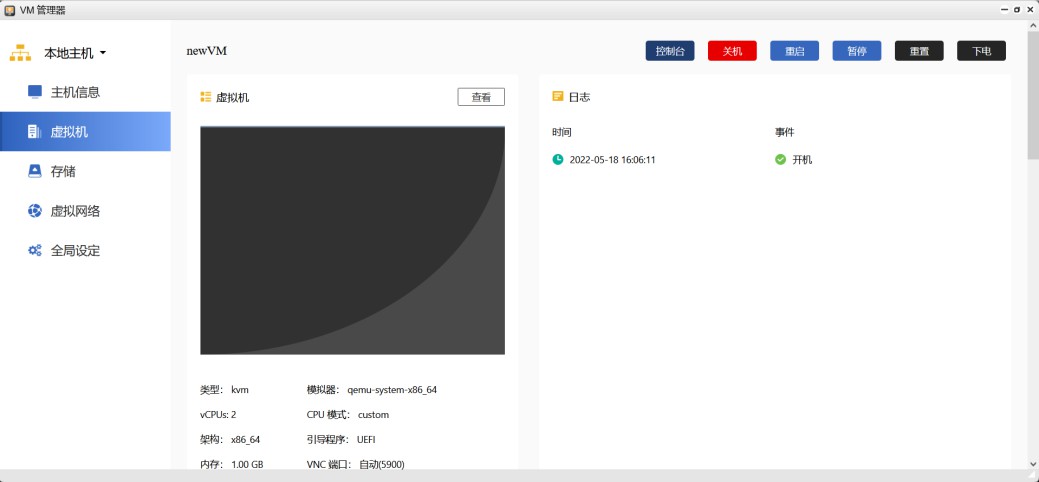Select 虚拟网络 in the sidebar
Image resolution: width=1039 pixels, height=482 pixels.
[x=75, y=211]
